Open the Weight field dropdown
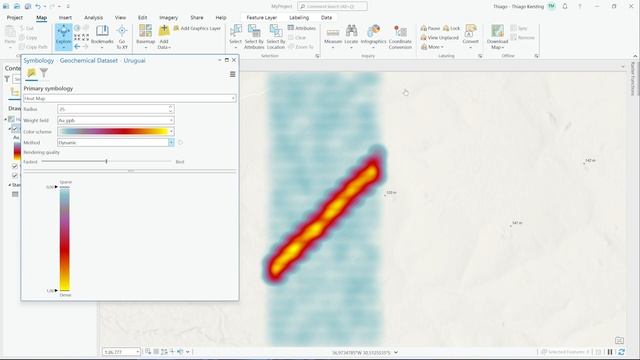 pyautogui.click(x=116, y=120)
